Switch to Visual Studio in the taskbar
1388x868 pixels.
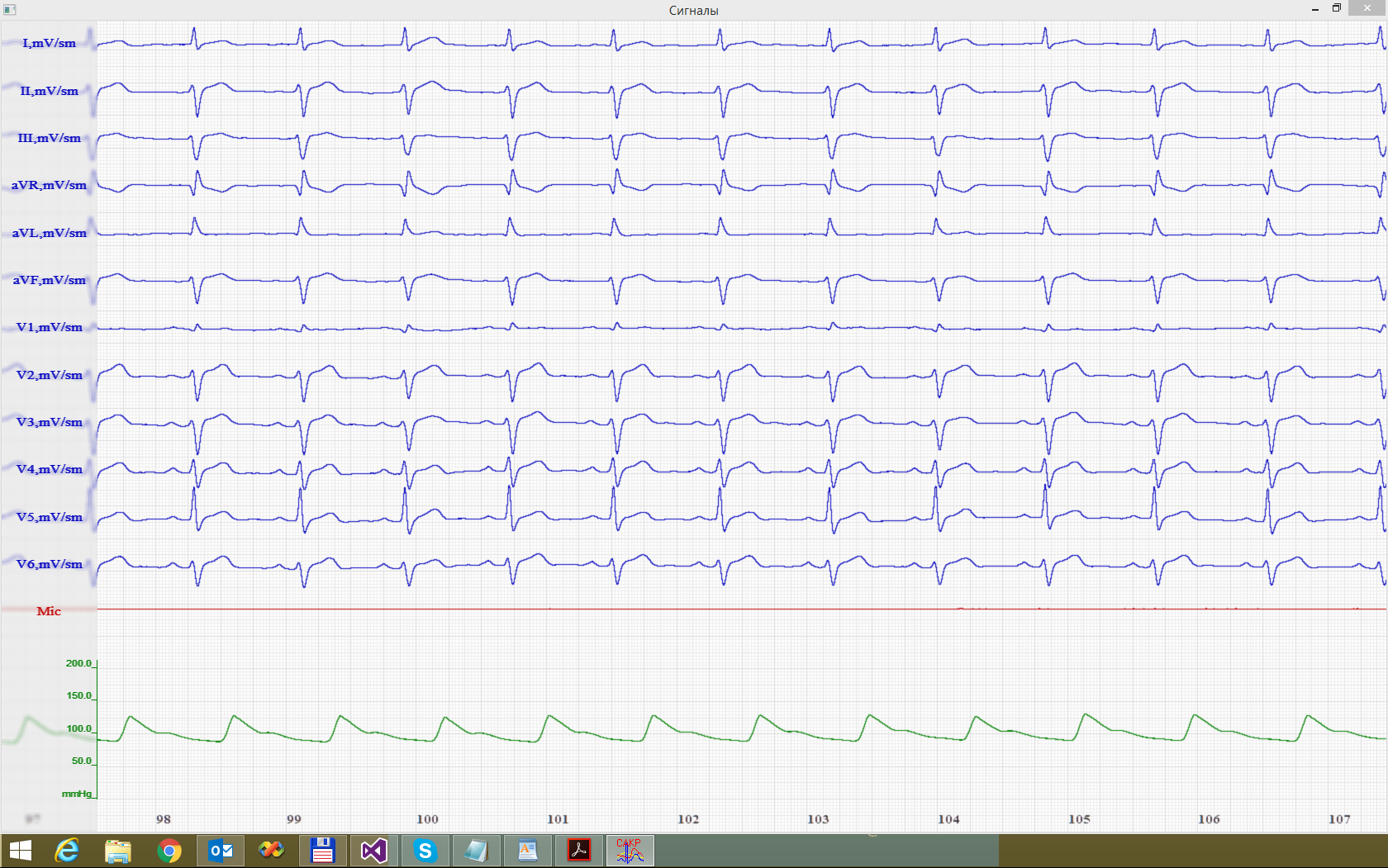click(373, 851)
